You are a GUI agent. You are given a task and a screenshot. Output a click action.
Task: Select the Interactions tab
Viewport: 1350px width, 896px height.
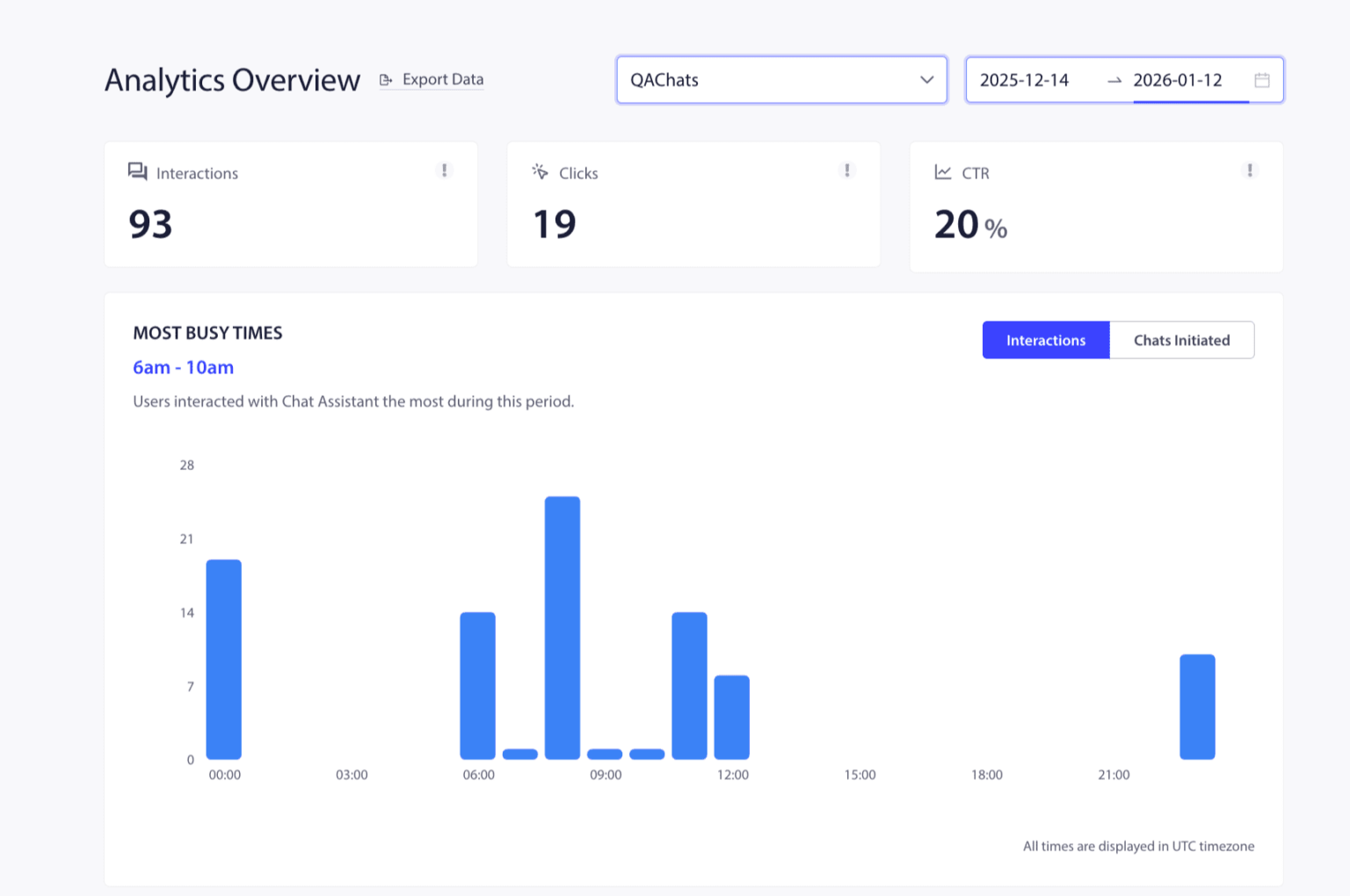[1045, 340]
